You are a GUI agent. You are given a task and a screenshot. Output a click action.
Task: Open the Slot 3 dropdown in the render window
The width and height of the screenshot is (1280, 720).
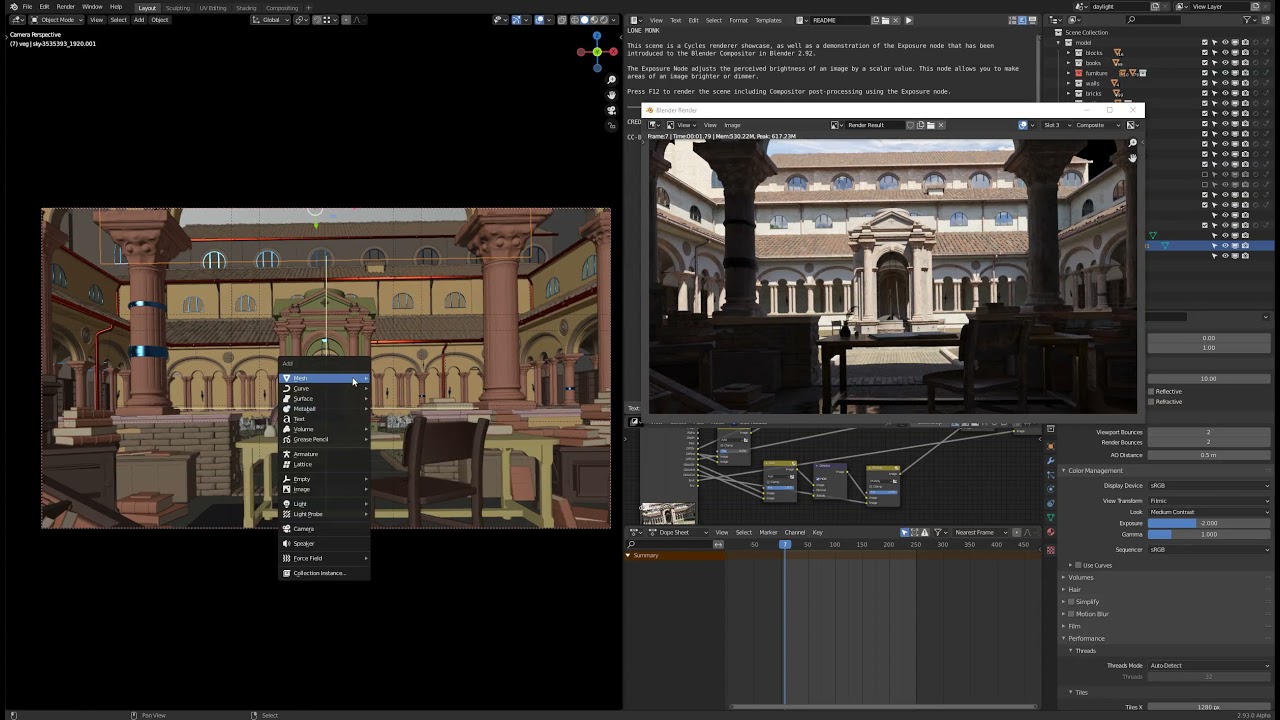point(1052,125)
